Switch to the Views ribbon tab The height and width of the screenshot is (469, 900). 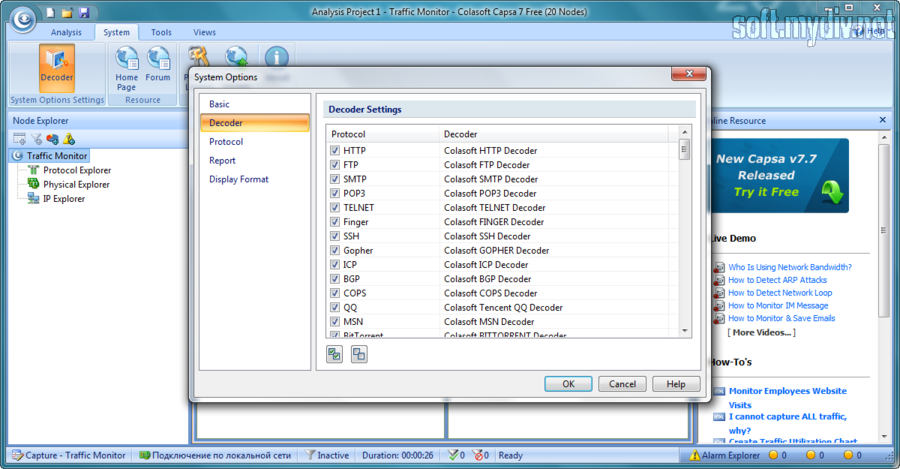pyautogui.click(x=204, y=32)
